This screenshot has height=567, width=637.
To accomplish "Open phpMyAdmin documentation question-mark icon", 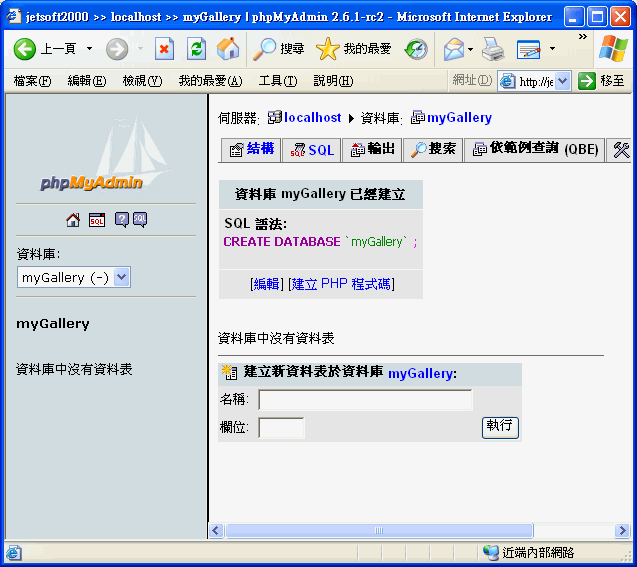I will pos(121,220).
